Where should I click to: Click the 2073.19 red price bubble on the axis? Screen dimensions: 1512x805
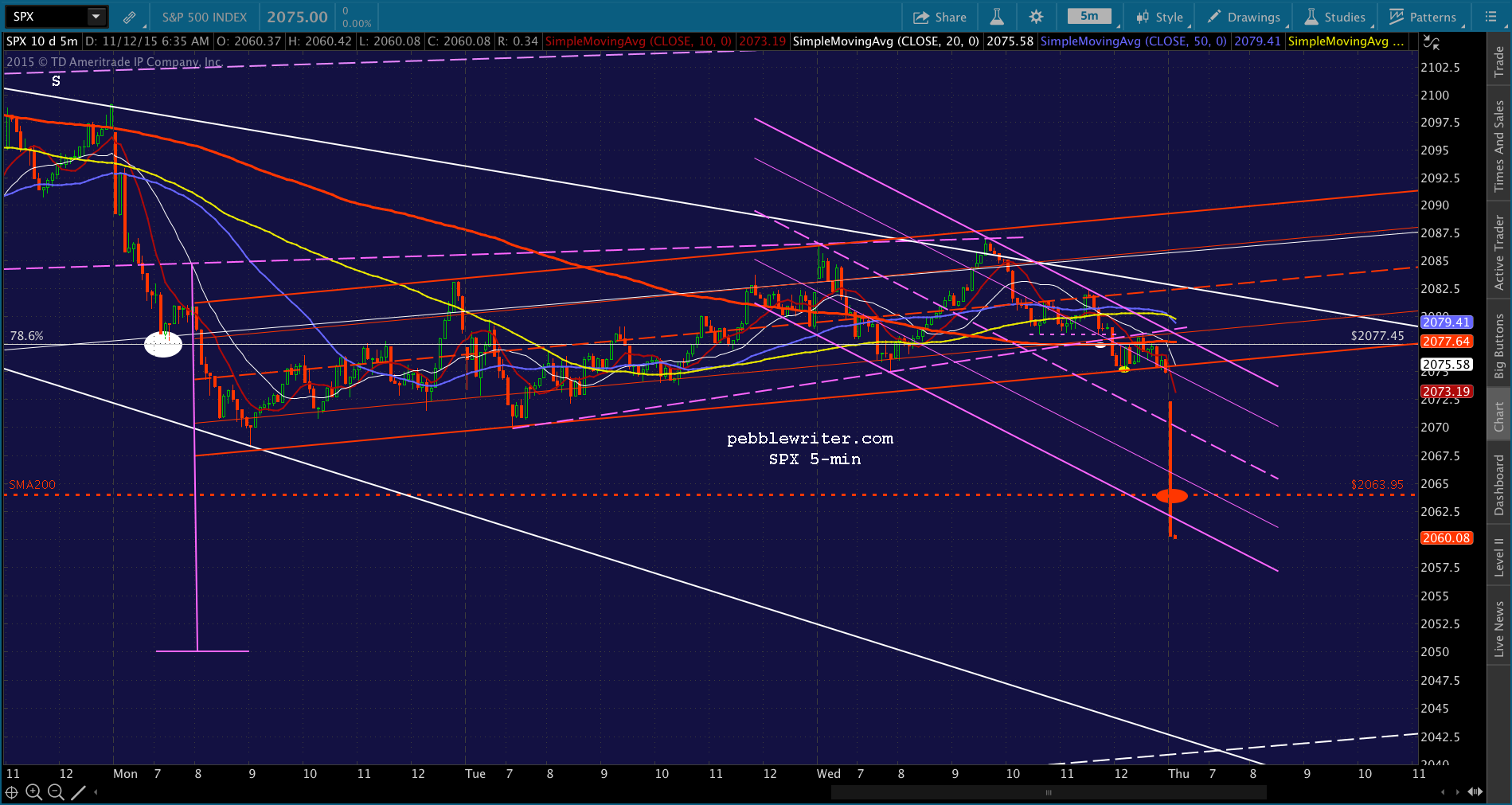point(1446,392)
